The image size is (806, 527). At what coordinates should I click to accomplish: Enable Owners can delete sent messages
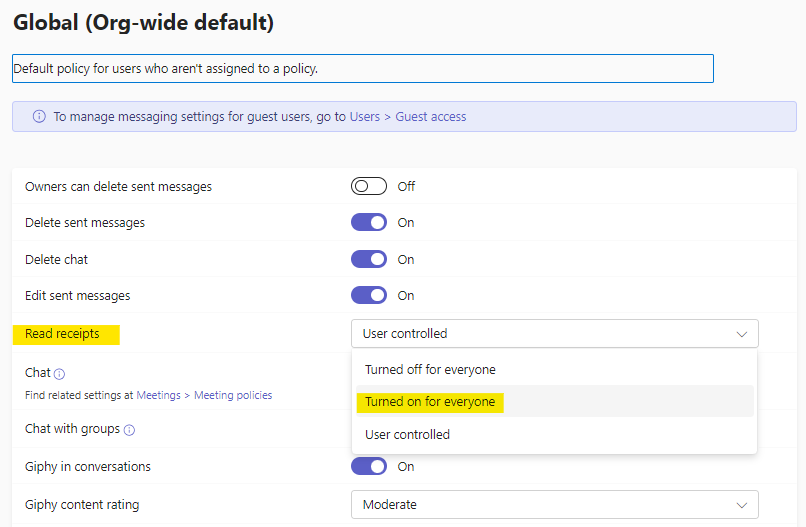pos(368,186)
